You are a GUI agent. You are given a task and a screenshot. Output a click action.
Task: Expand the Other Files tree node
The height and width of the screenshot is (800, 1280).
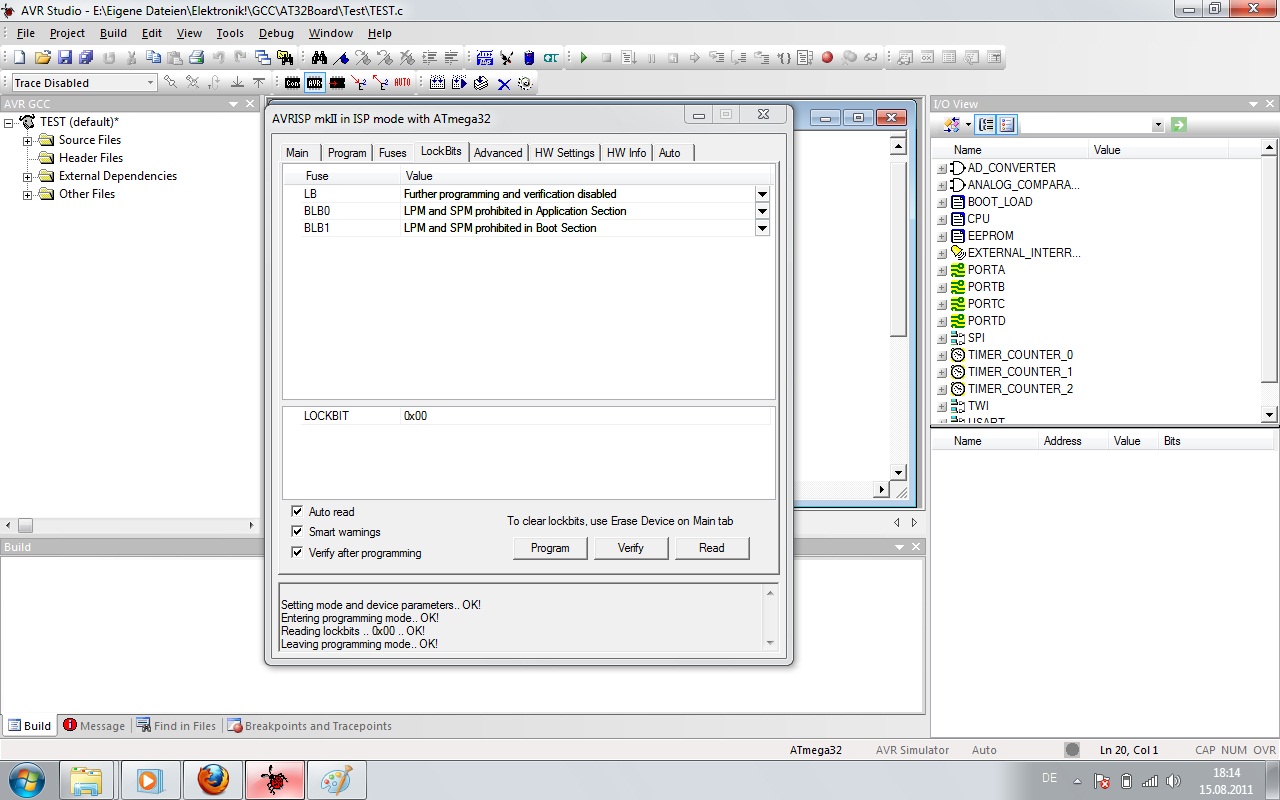click(x=28, y=194)
